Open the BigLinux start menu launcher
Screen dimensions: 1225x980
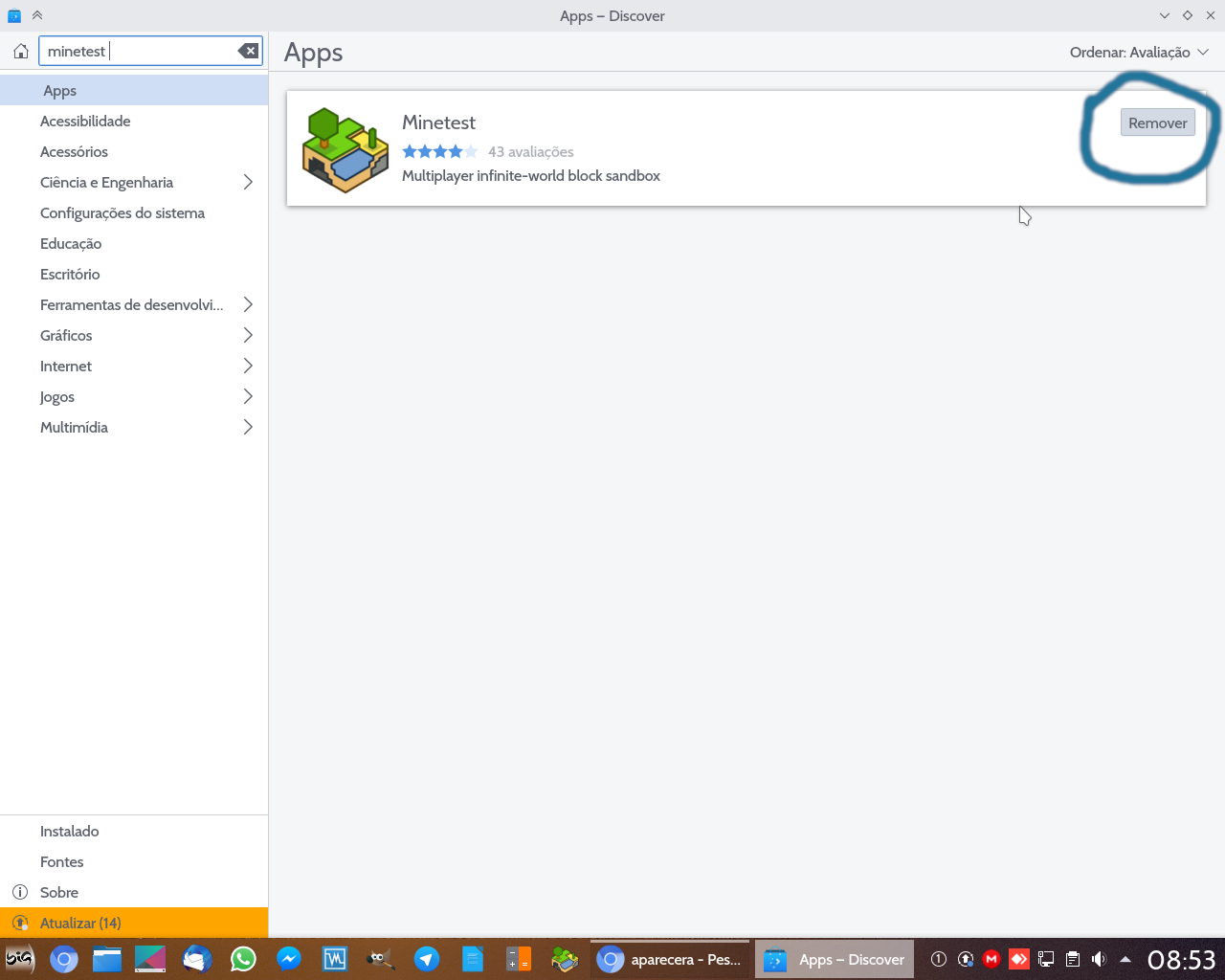pyautogui.click(x=19, y=958)
